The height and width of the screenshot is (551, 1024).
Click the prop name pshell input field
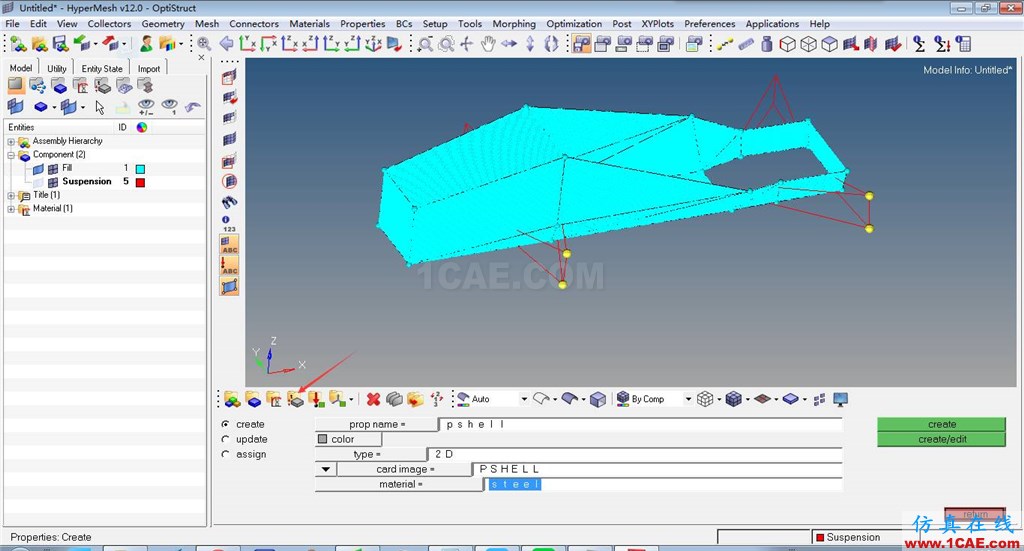click(x=641, y=424)
